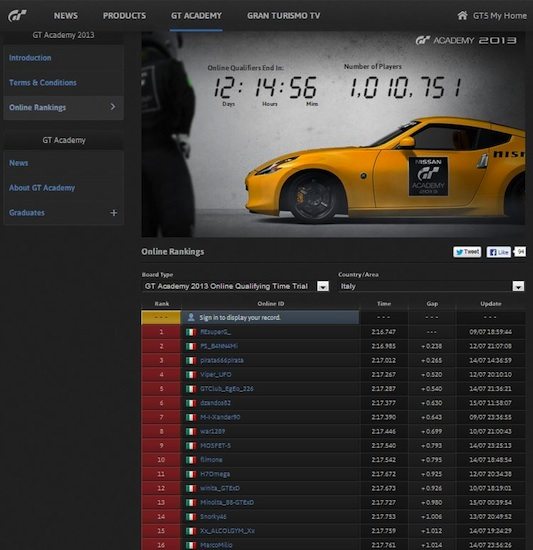
Task: Click the Tweet button
Action: click(467, 252)
